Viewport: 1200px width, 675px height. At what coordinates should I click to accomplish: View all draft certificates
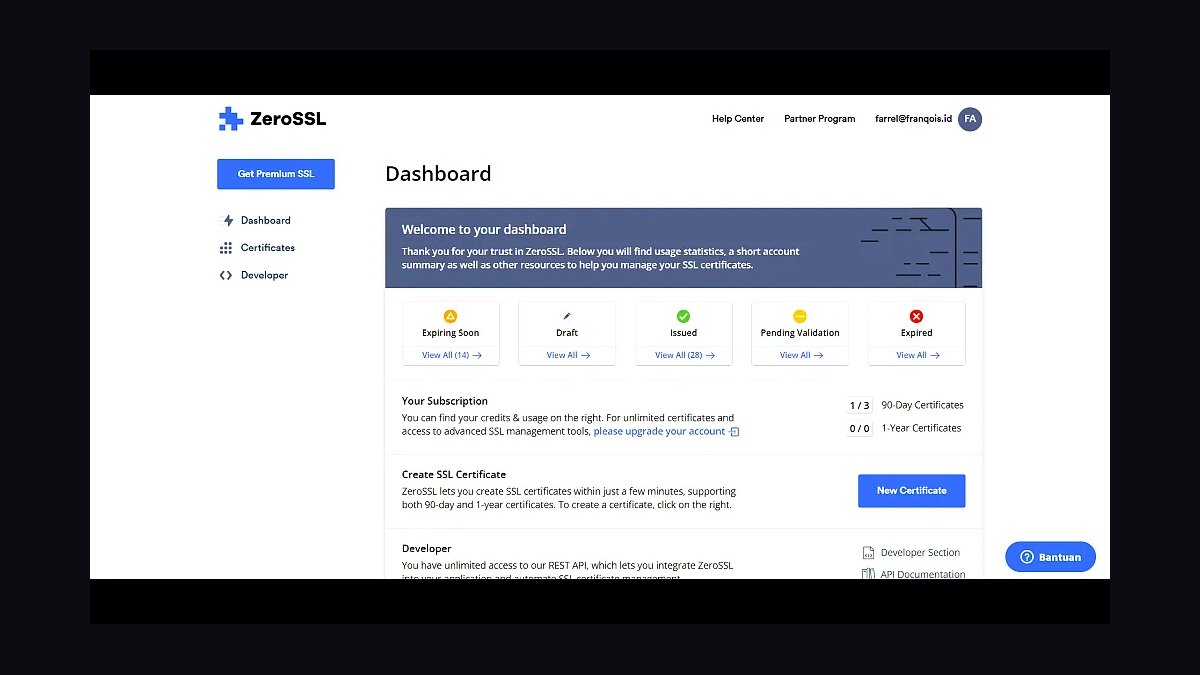click(568, 355)
